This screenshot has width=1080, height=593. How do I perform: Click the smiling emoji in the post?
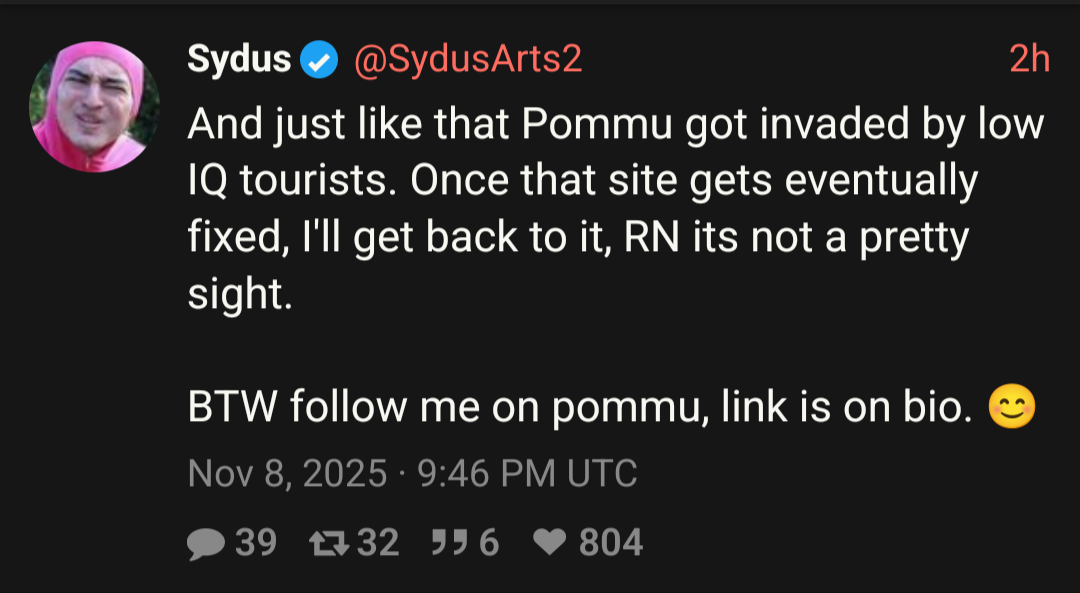1011,409
